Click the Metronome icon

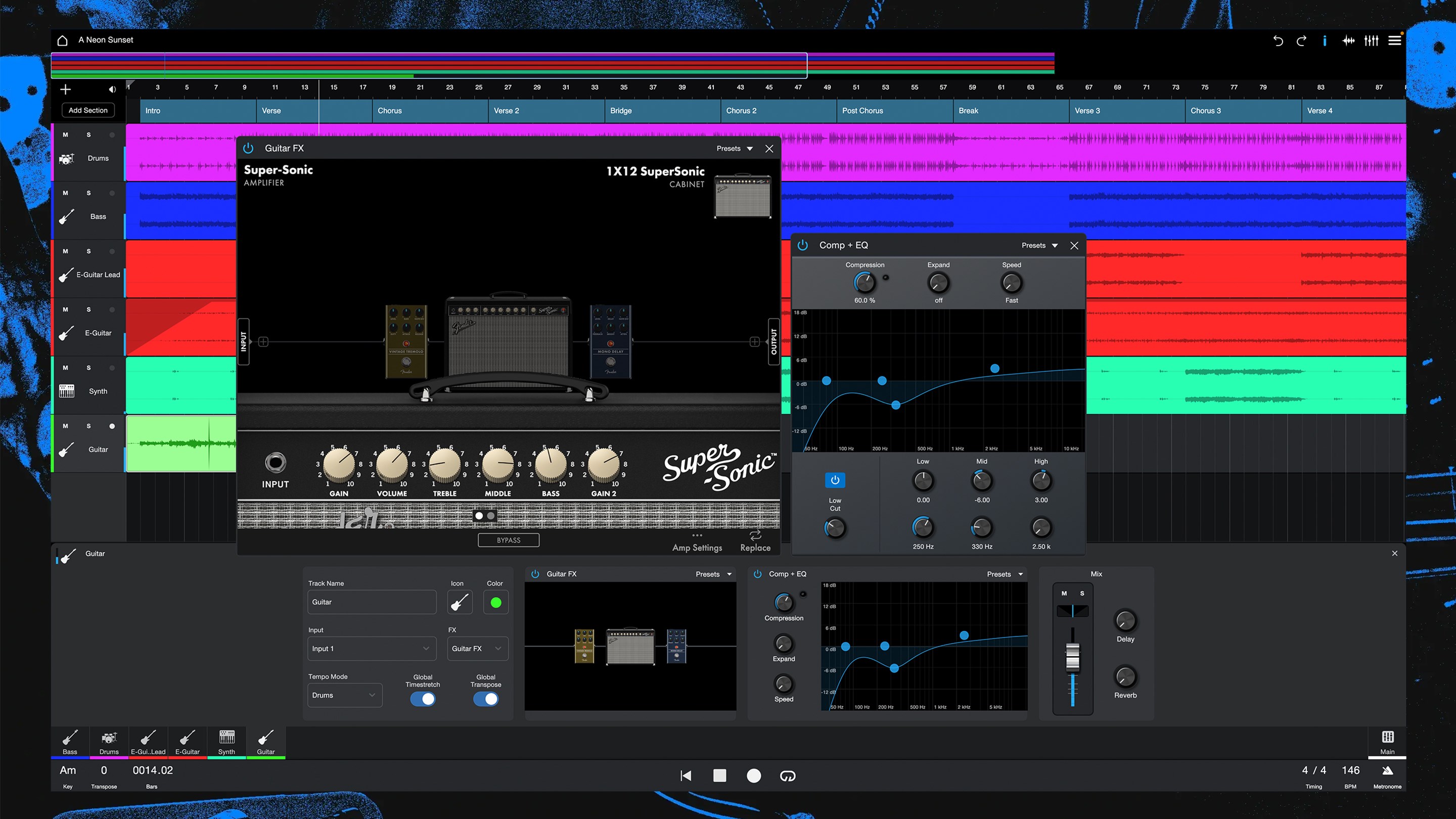(x=1388, y=771)
